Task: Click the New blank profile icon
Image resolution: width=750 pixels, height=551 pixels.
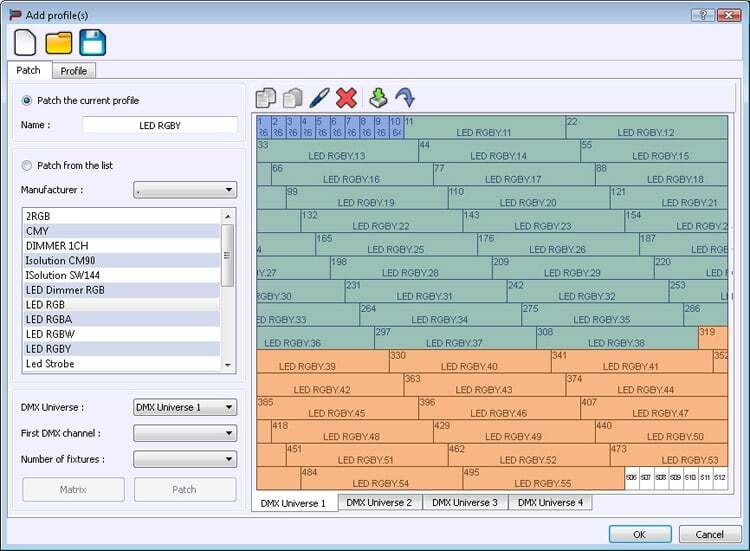Action: tap(25, 43)
